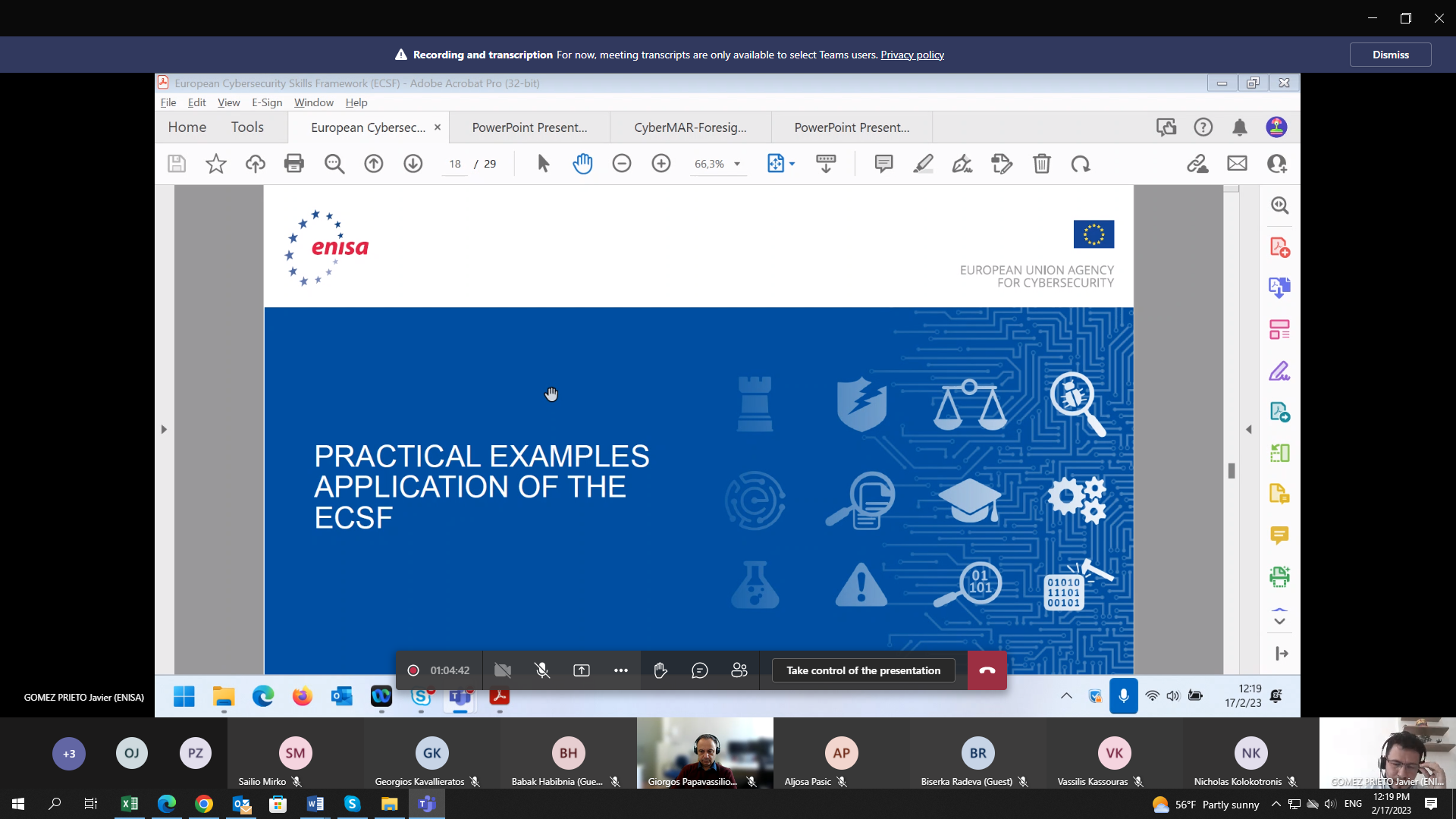Expand the left navigation pane arrow
This screenshot has height=819, width=1456.
point(164,429)
